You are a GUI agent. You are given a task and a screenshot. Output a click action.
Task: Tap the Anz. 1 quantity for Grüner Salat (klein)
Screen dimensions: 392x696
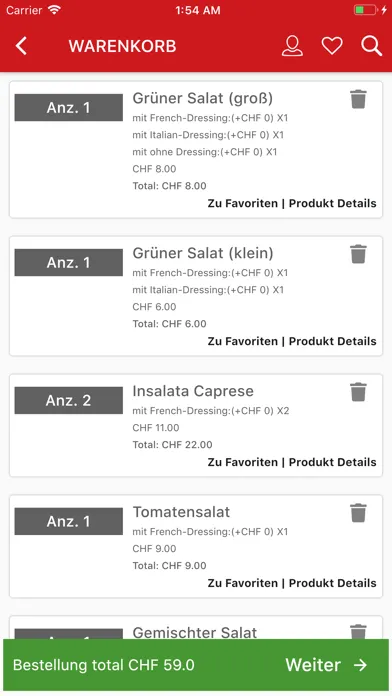point(68,262)
